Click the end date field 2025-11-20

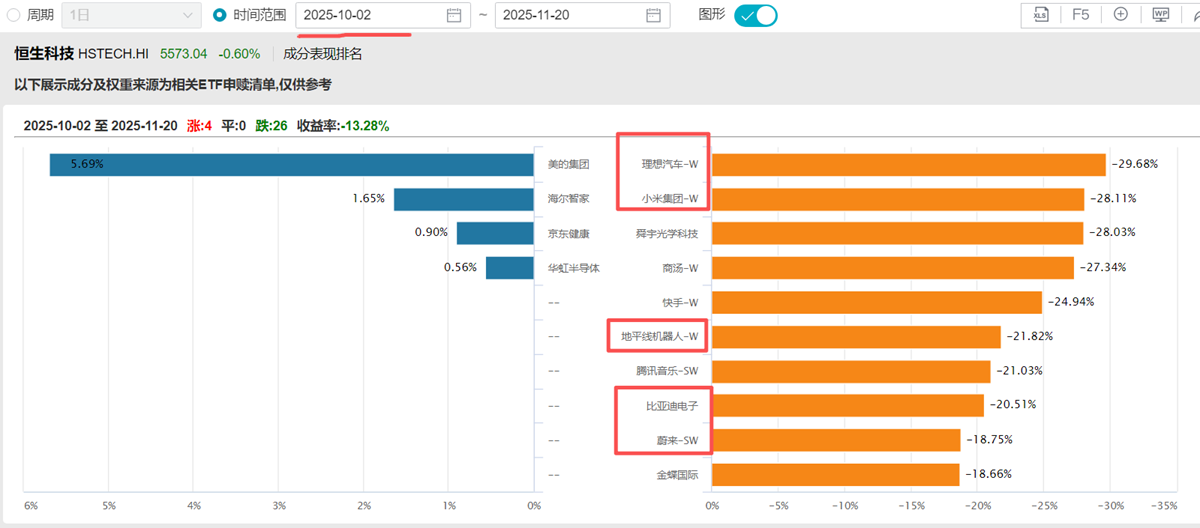[x=582, y=15]
